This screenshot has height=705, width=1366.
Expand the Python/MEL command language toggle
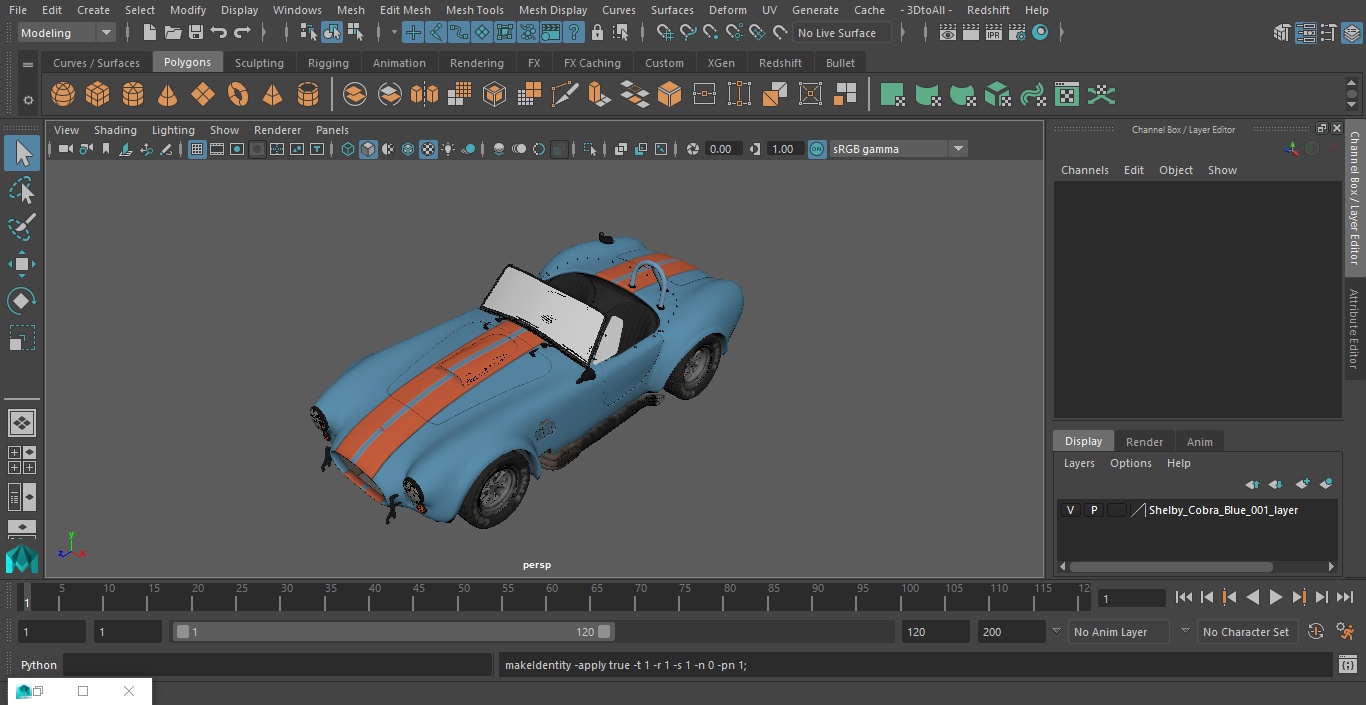[x=39, y=665]
